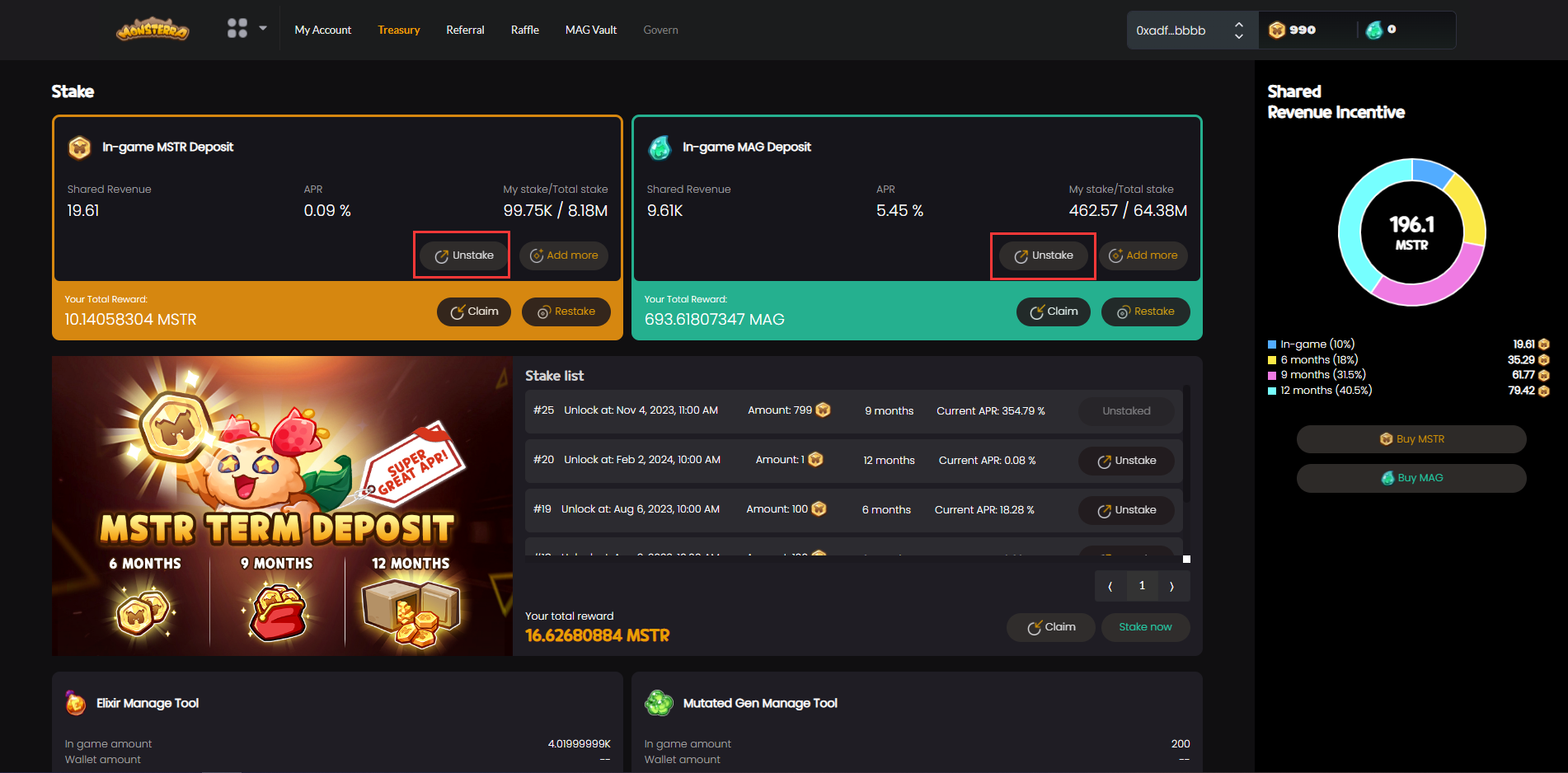Click the blue In-game legend swatch

click(x=1272, y=344)
